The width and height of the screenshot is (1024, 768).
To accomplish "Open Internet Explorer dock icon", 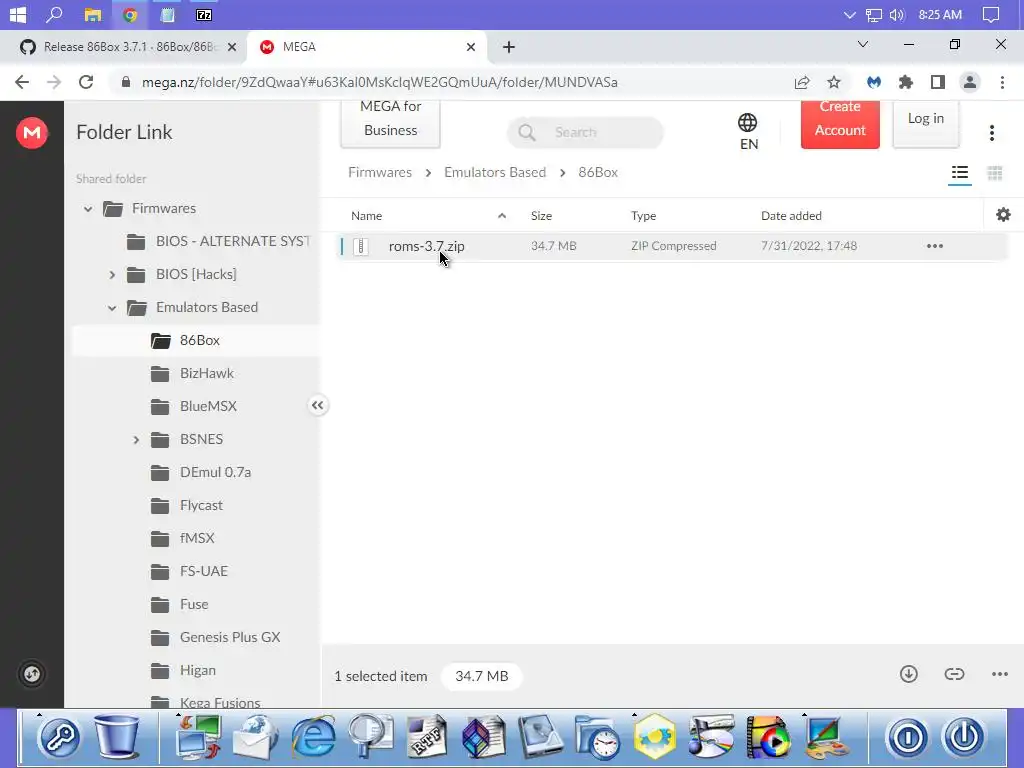I will coord(313,737).
